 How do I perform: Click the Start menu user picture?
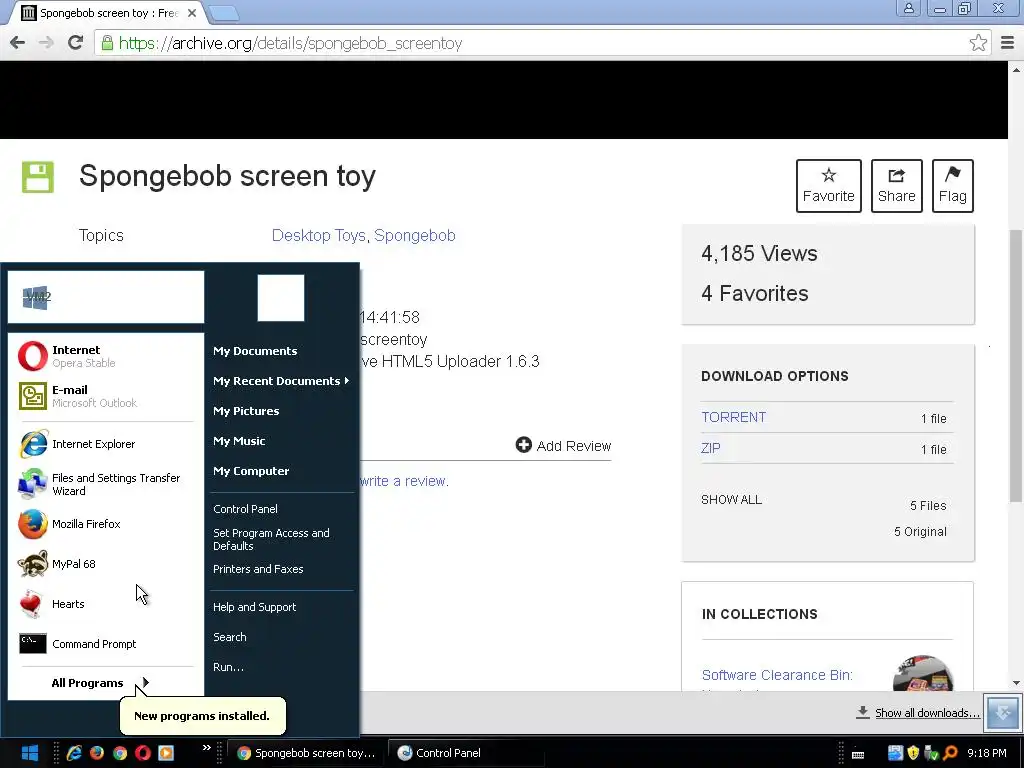coord(281,298)
